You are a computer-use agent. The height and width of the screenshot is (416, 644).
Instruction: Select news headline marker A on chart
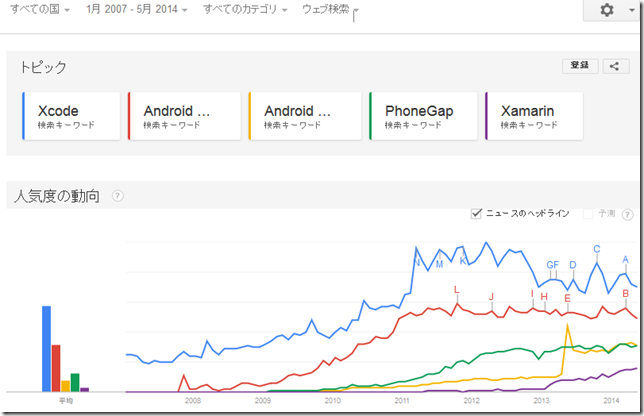coord(625,260)
